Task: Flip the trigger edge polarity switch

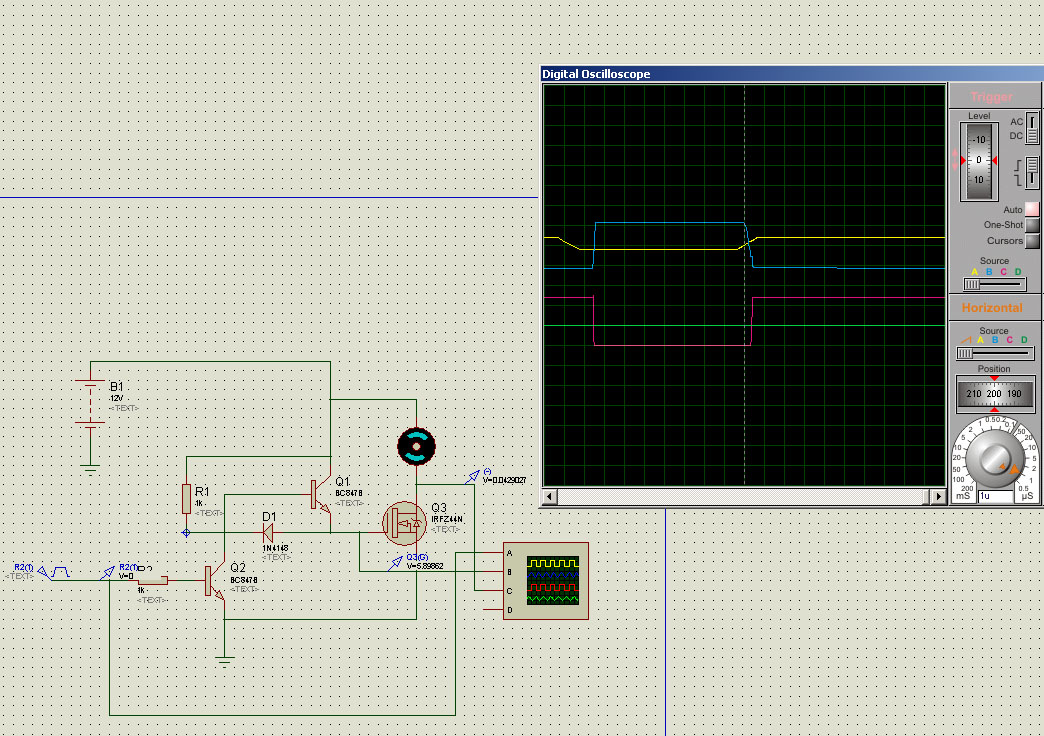Action: [1033, 172]
